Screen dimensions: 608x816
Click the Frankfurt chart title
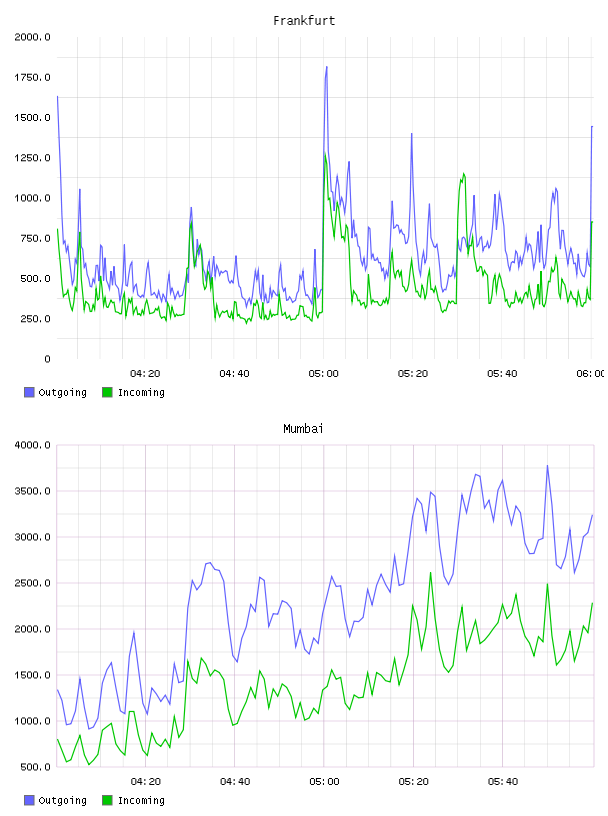(304, 21)
